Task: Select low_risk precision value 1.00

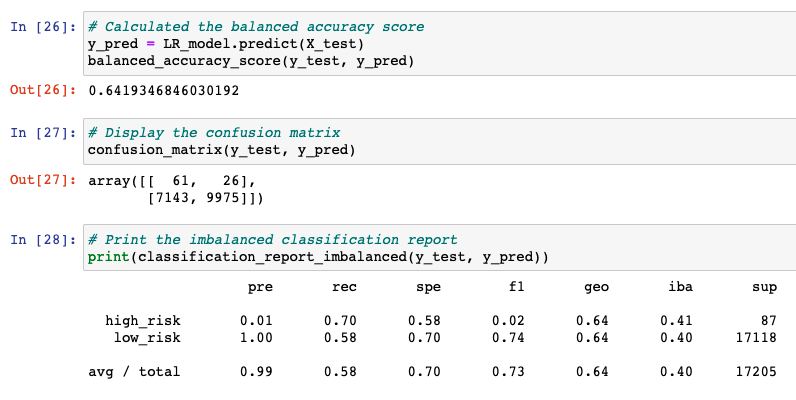Action: point(256,338)
